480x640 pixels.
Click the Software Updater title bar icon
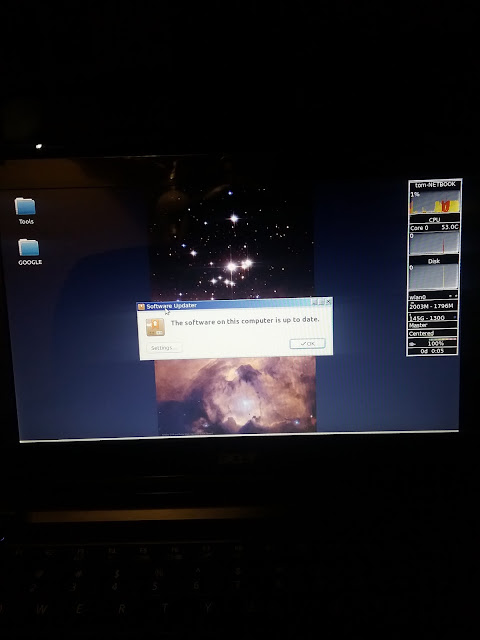point(141,307)
